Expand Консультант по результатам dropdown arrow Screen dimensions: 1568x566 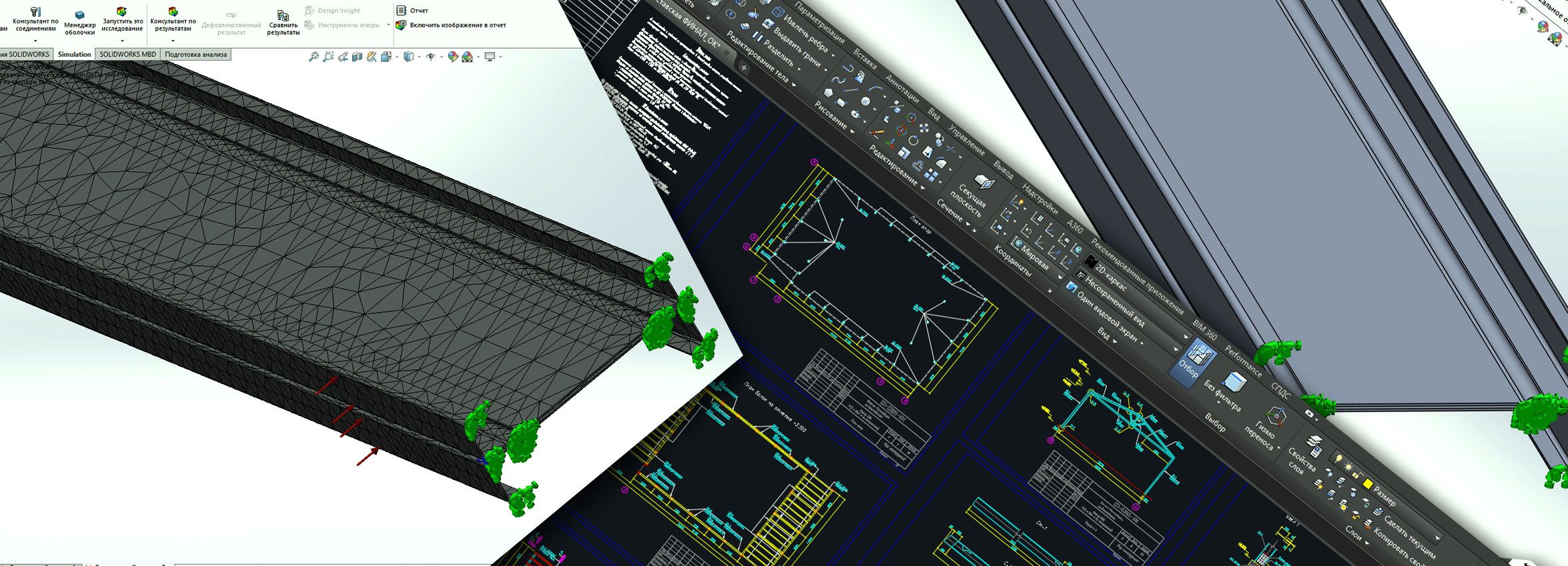coord(173,41)
